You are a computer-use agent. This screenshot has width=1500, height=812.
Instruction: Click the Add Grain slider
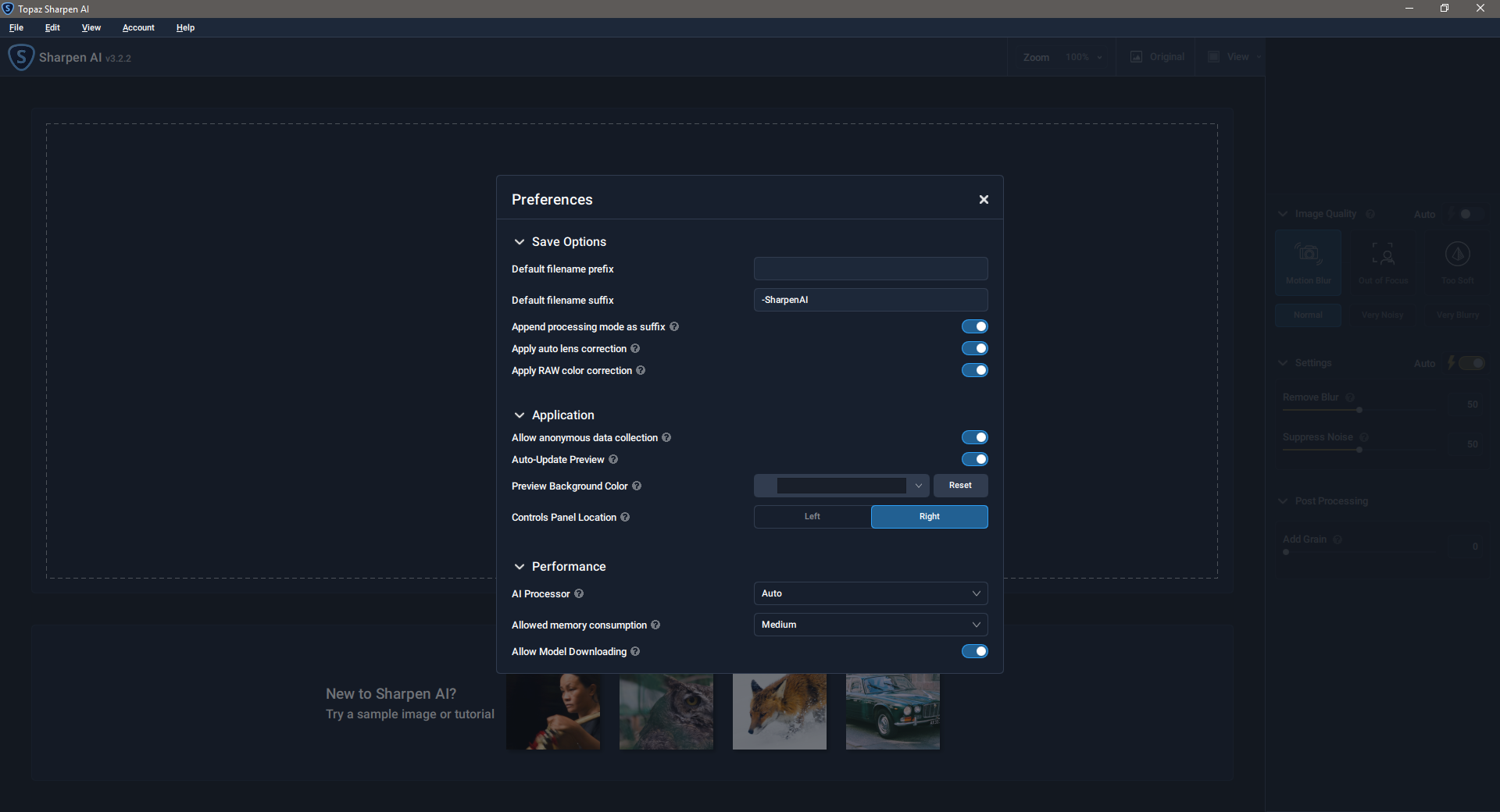point(1359,552)
